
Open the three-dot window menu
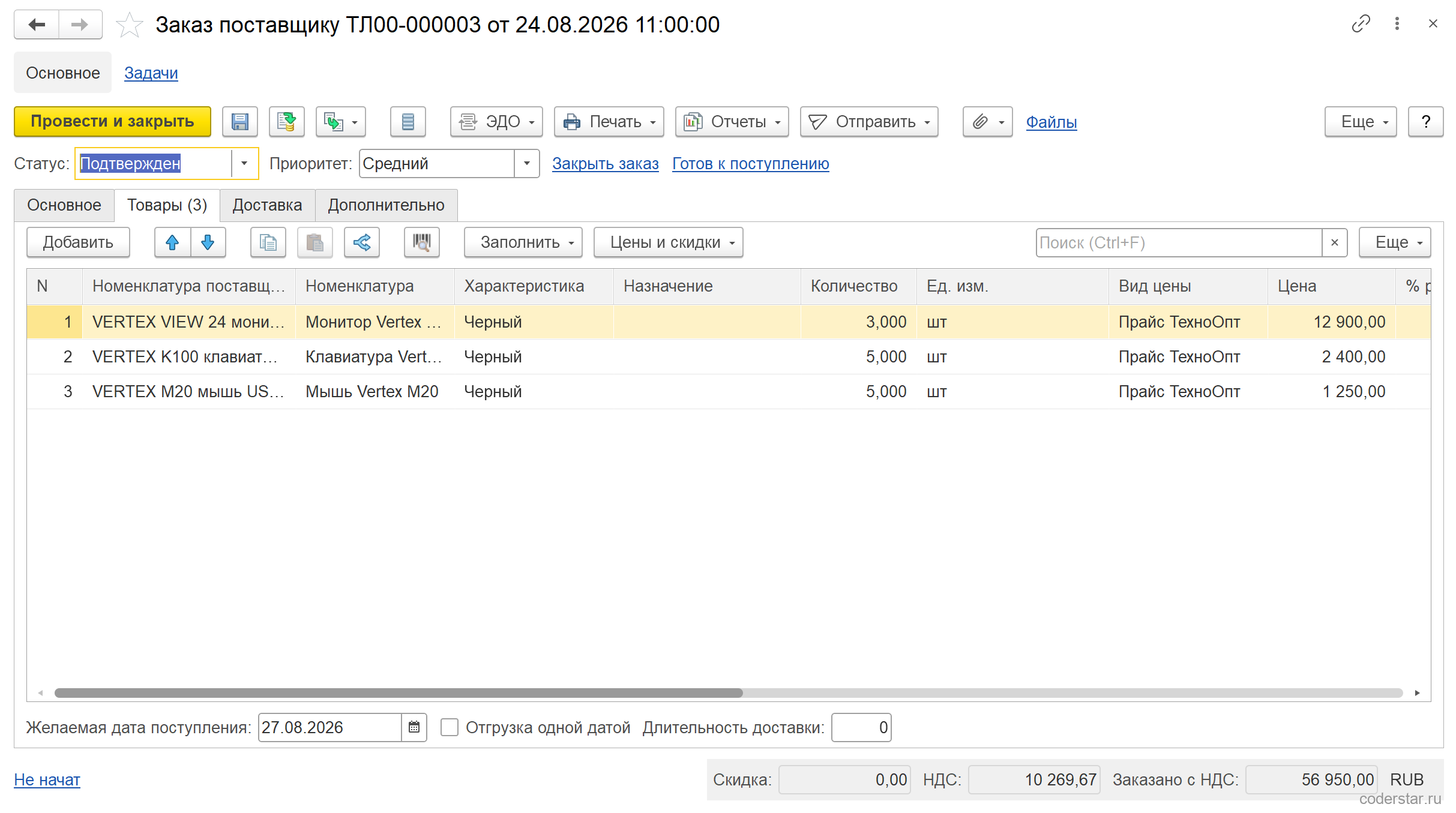point(1397,23)
